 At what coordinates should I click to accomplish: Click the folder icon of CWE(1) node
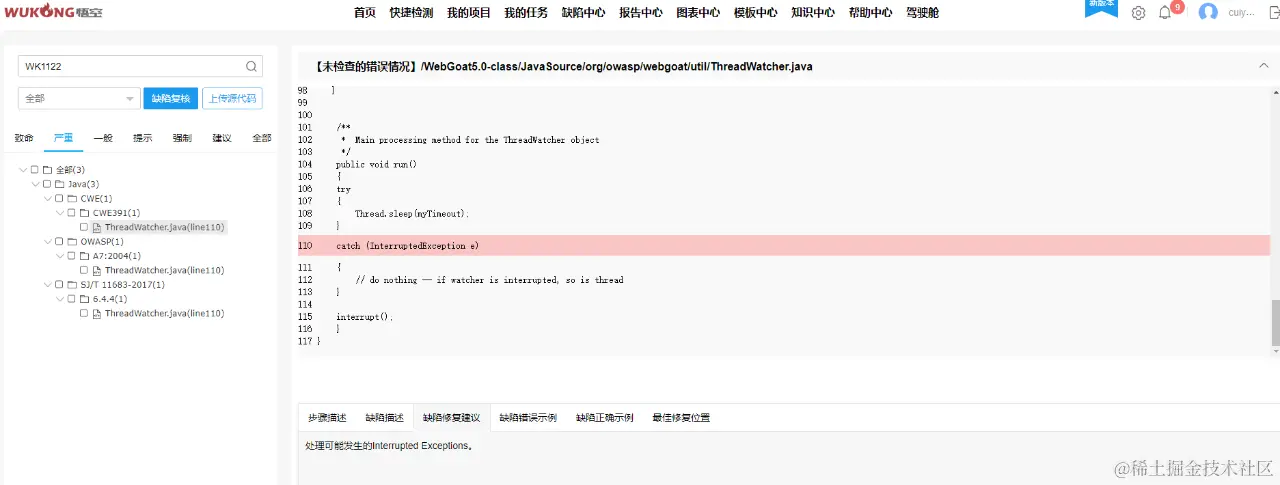[71, 198]
